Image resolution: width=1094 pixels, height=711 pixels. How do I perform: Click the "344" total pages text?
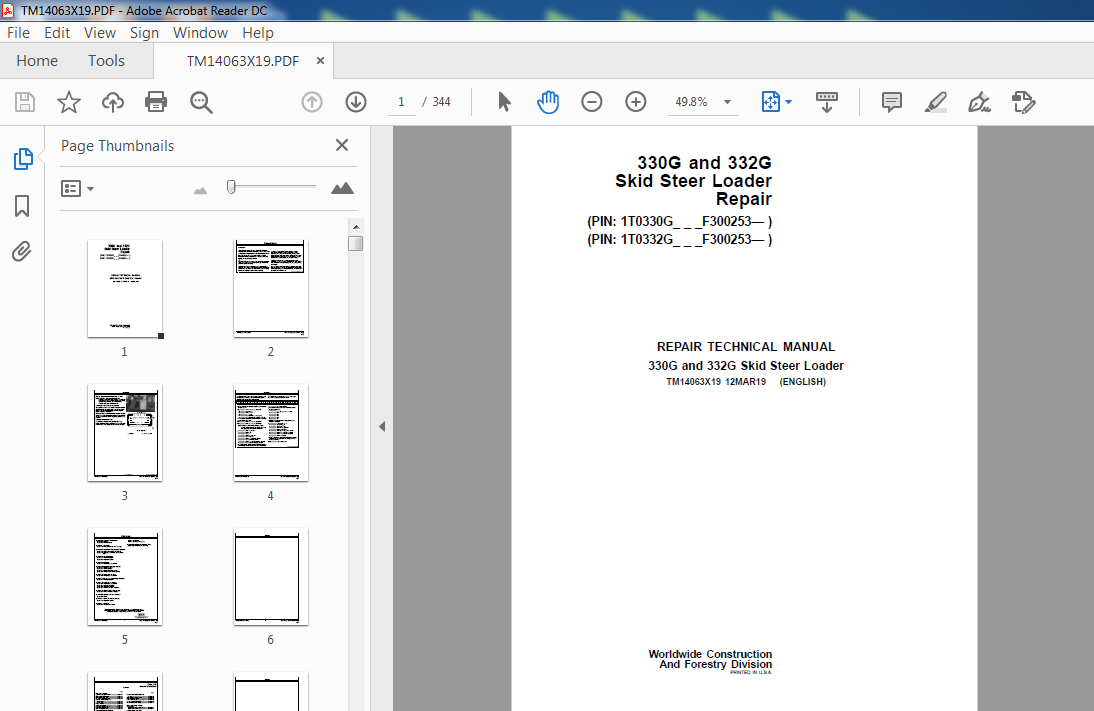pos(441,102)
